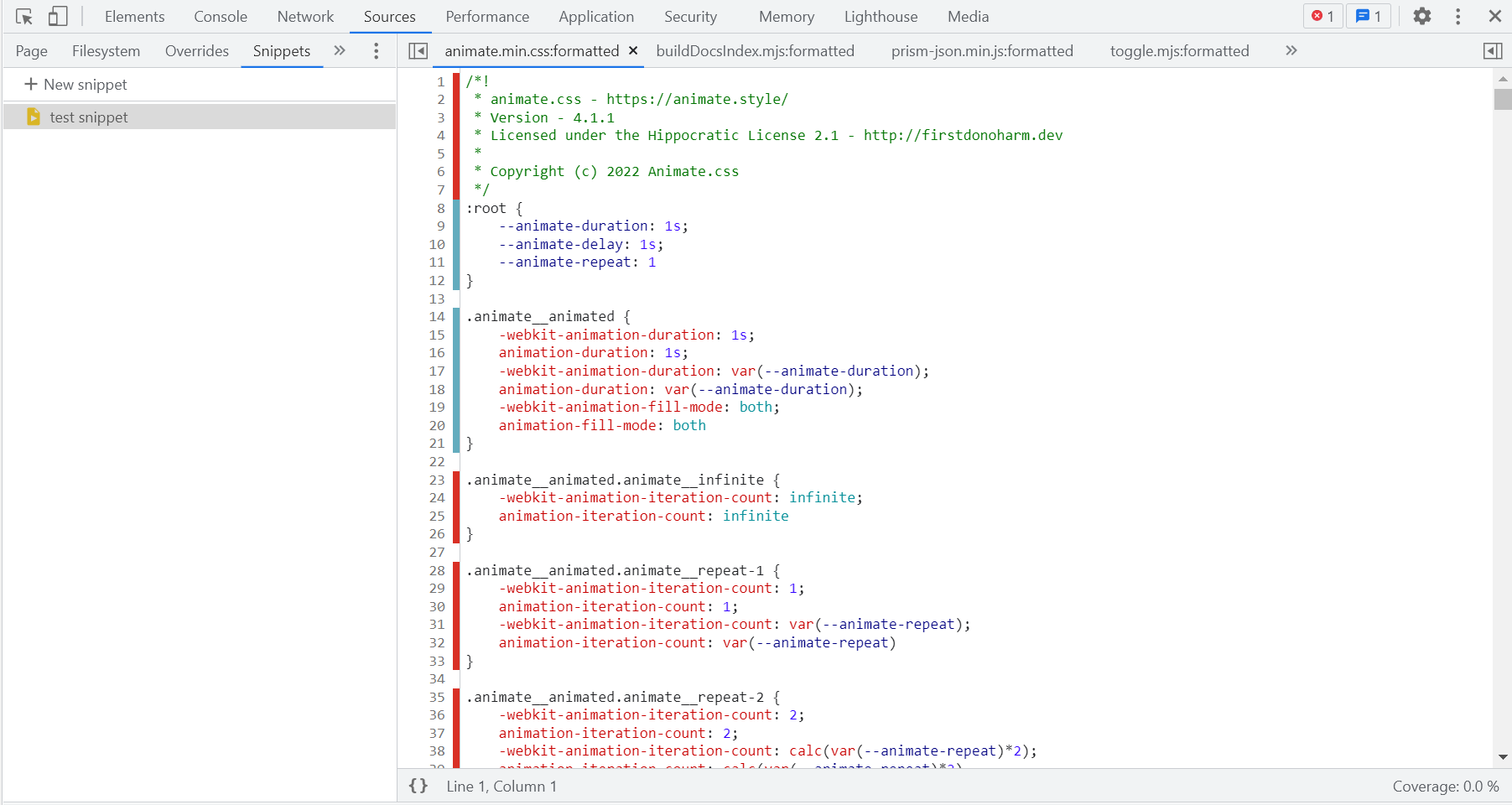
Task: Switch to the Elements panel
Action: click(135, 17)
